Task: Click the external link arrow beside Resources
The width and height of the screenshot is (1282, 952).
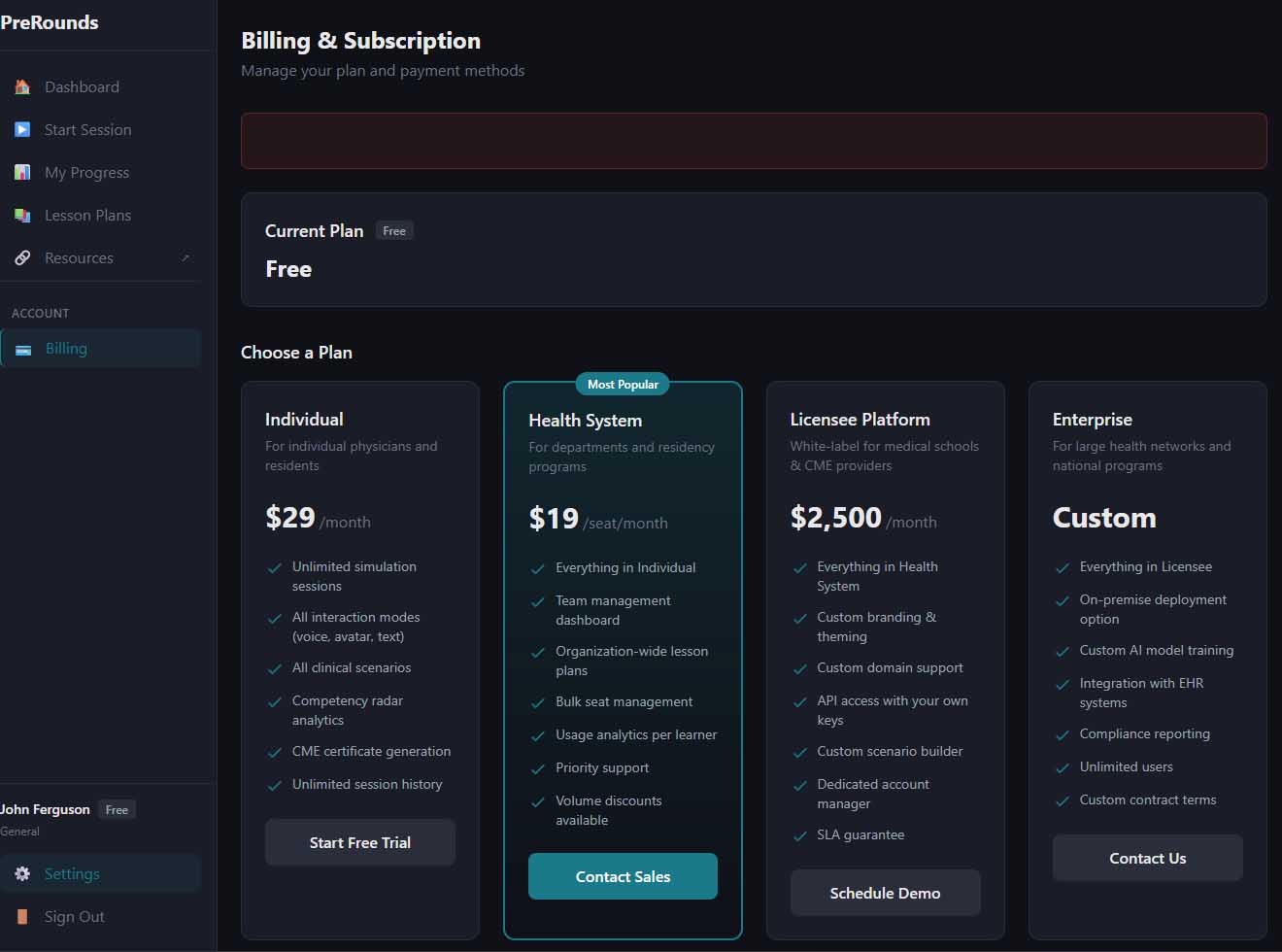Action: [x=185, y=257]
